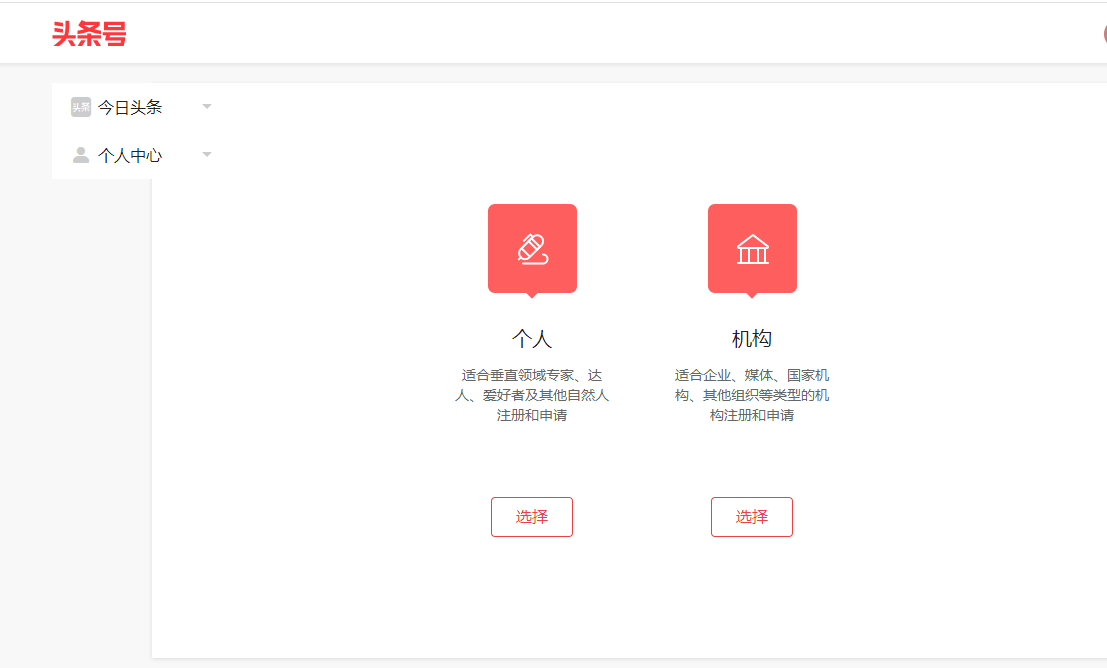1107x668 pixels.
Task: Click the red pencil 个人 icon
Action: 532,250
